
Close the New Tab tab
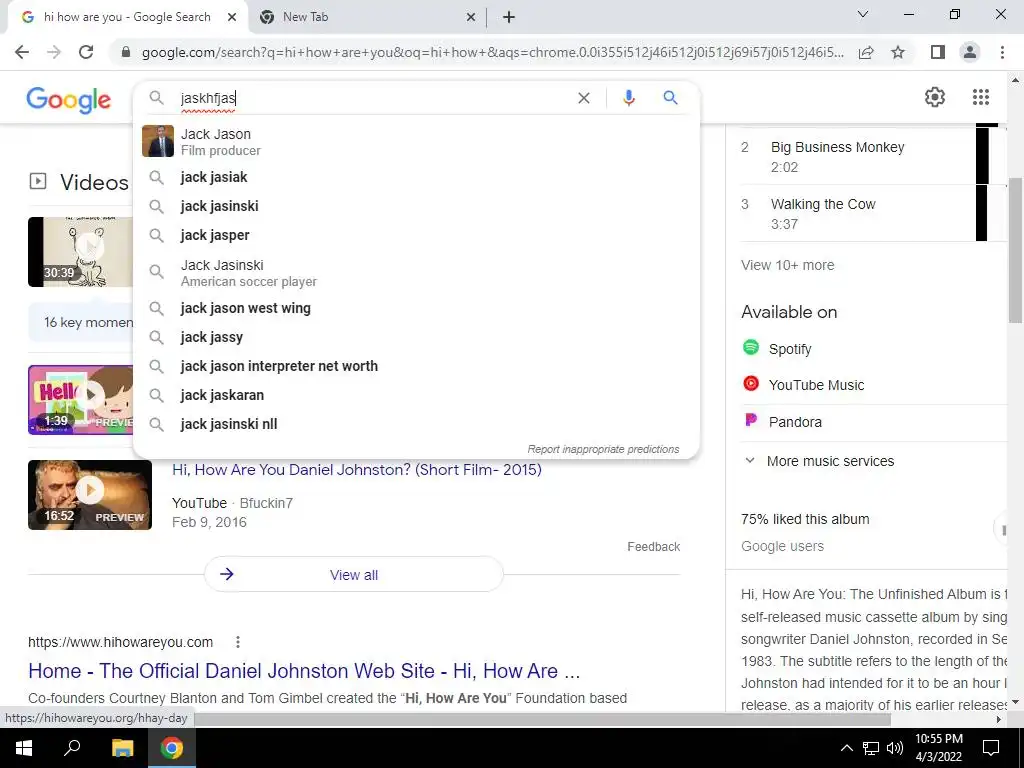pos(471,17)
